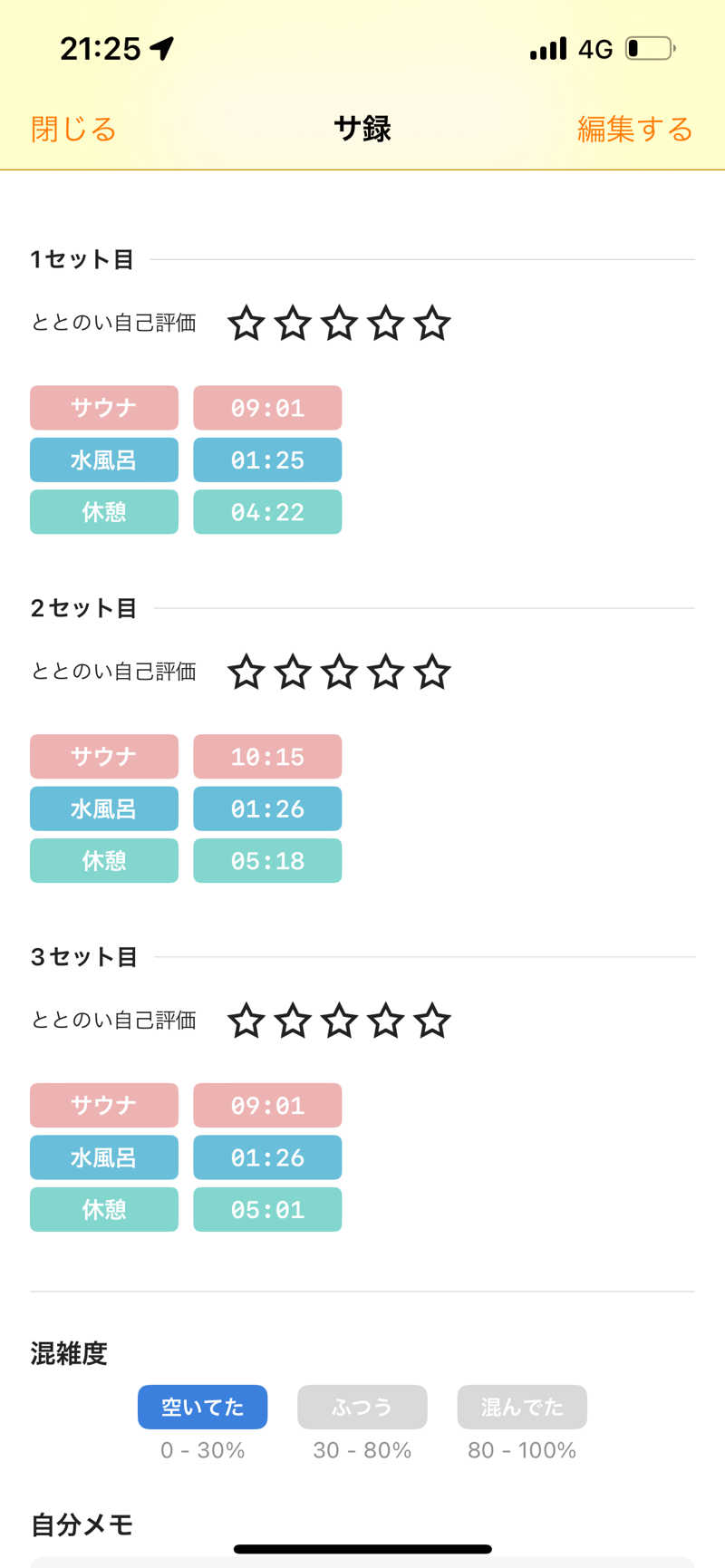Viewport: 725px width, 1568px height.
Task: Select 空いてた crowd level option
Action: coord(202,1407)
